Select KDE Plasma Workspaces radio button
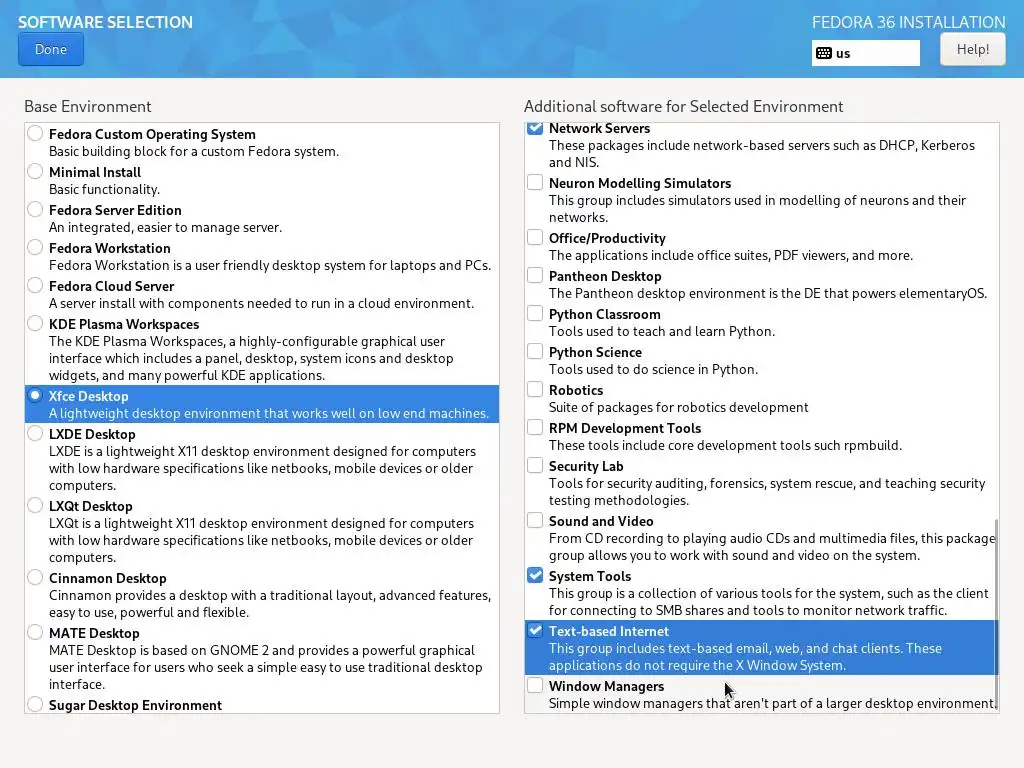This screenshot has width=1024, height=768. [x=35, y=323]
